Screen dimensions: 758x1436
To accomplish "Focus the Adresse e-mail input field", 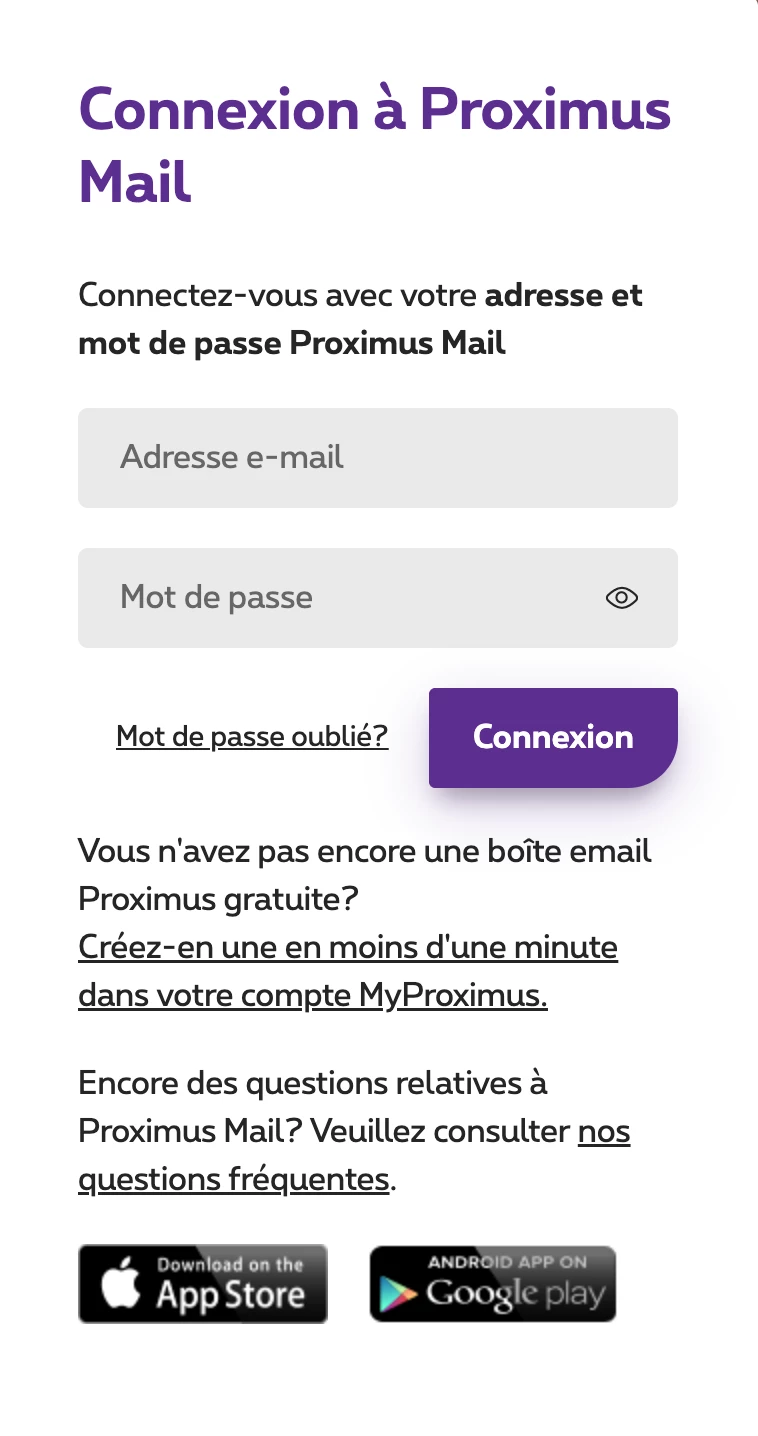I will (378, 458).
